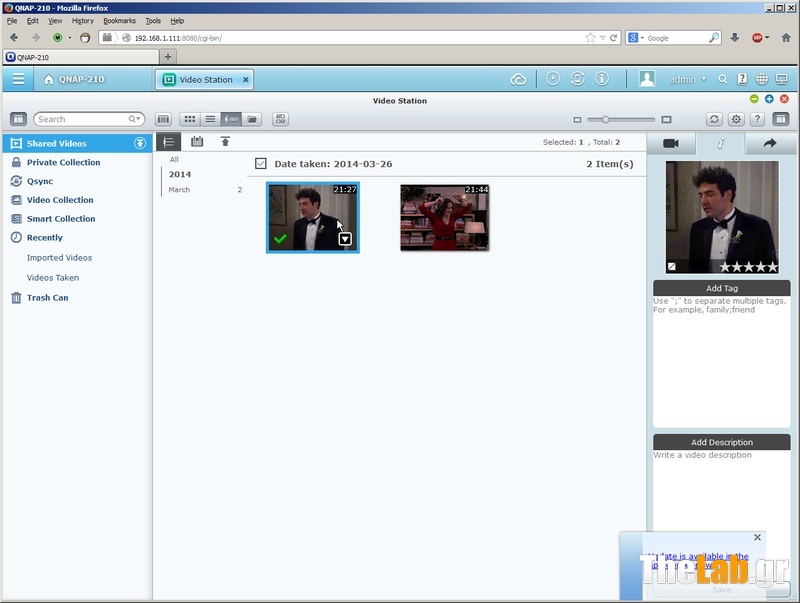Show Imported Videos
The width and height of the screenshot is (800, 603).
pyautogui.click(x=59, y=258)
